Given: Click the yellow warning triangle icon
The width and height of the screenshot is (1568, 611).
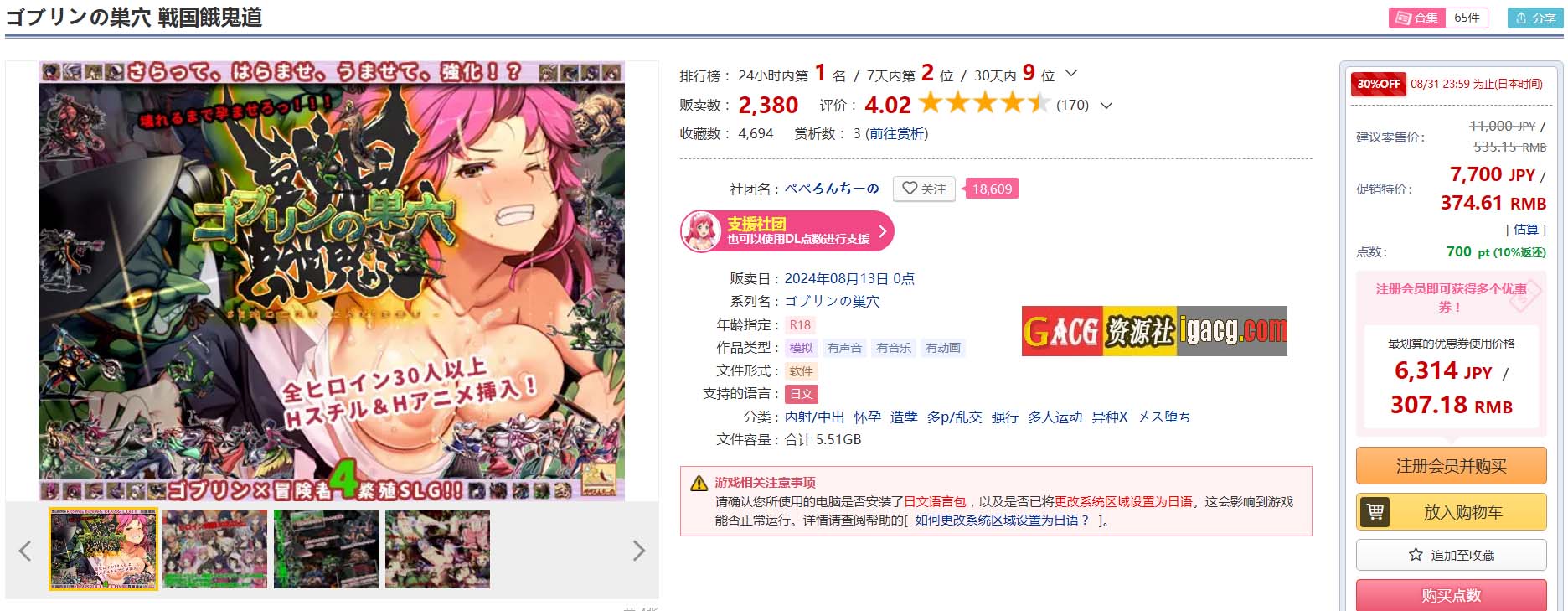Looking at the screenshot, I should click(x=699, y=483).
